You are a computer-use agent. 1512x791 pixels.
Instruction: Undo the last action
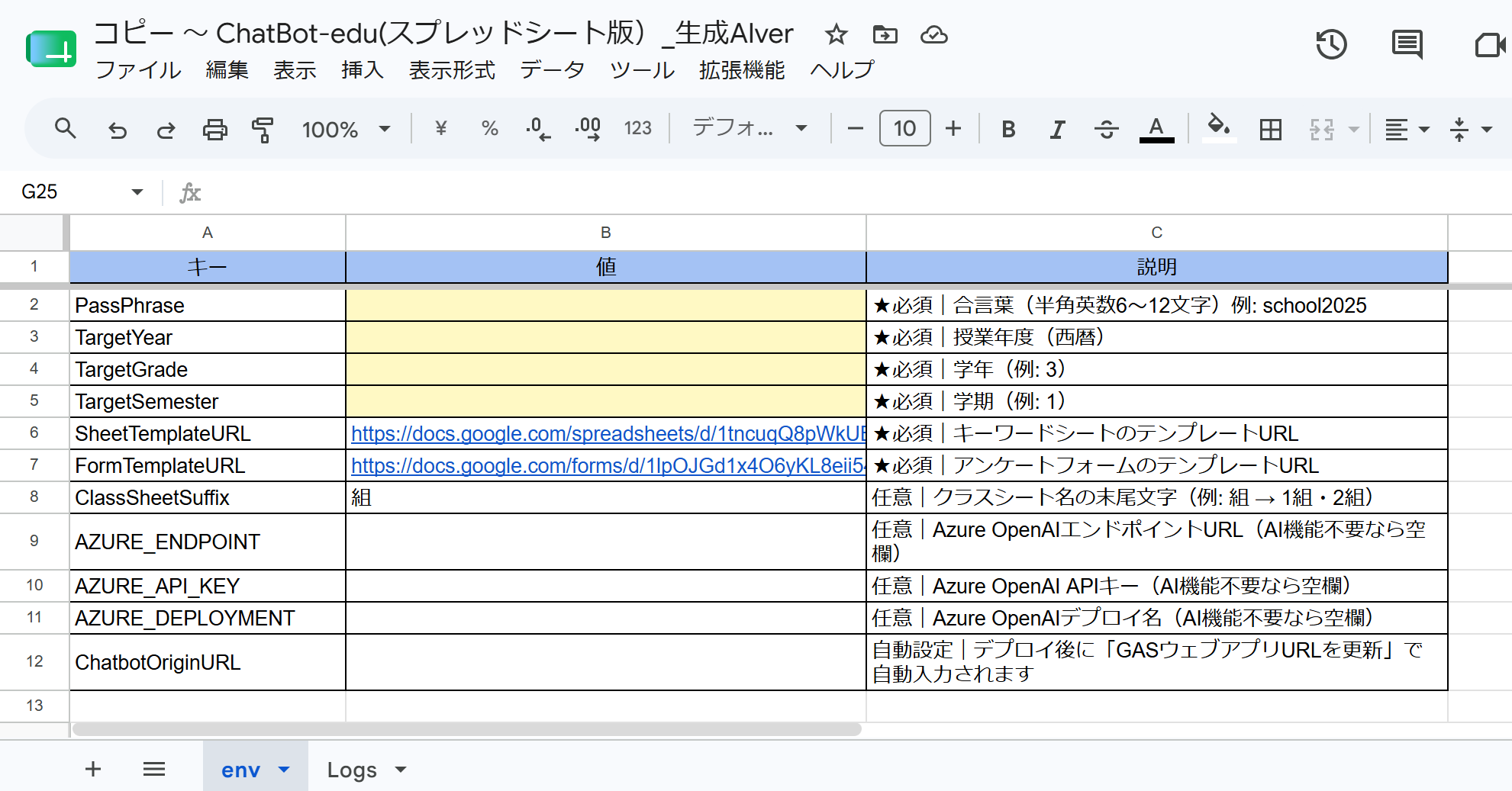118,130
